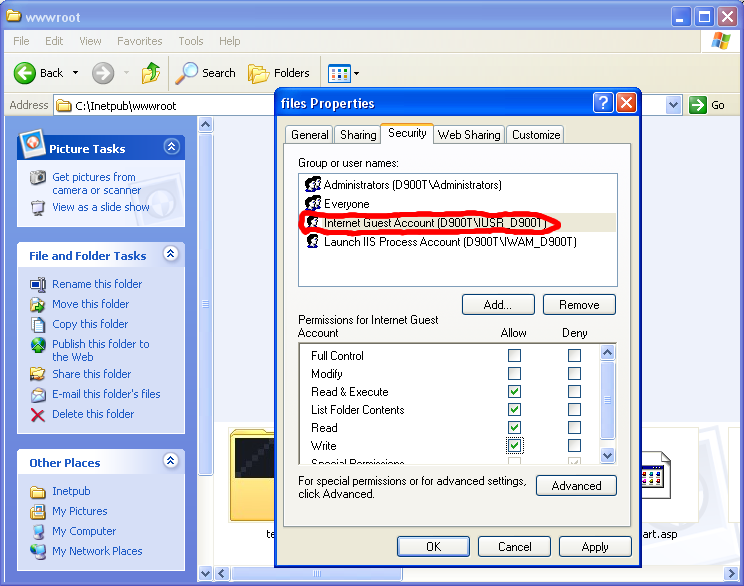Click the Advanced button

pos(576,486)
